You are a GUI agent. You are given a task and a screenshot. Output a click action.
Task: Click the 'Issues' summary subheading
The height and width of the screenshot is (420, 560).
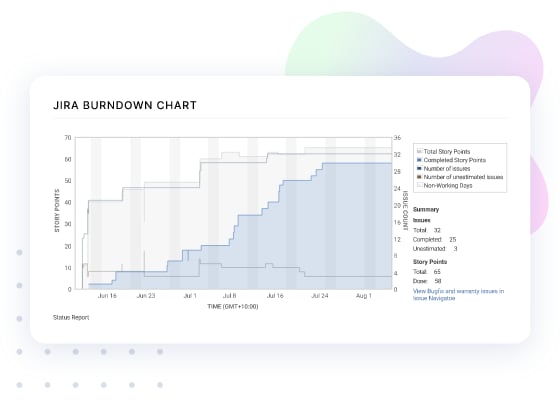(422, 220)
